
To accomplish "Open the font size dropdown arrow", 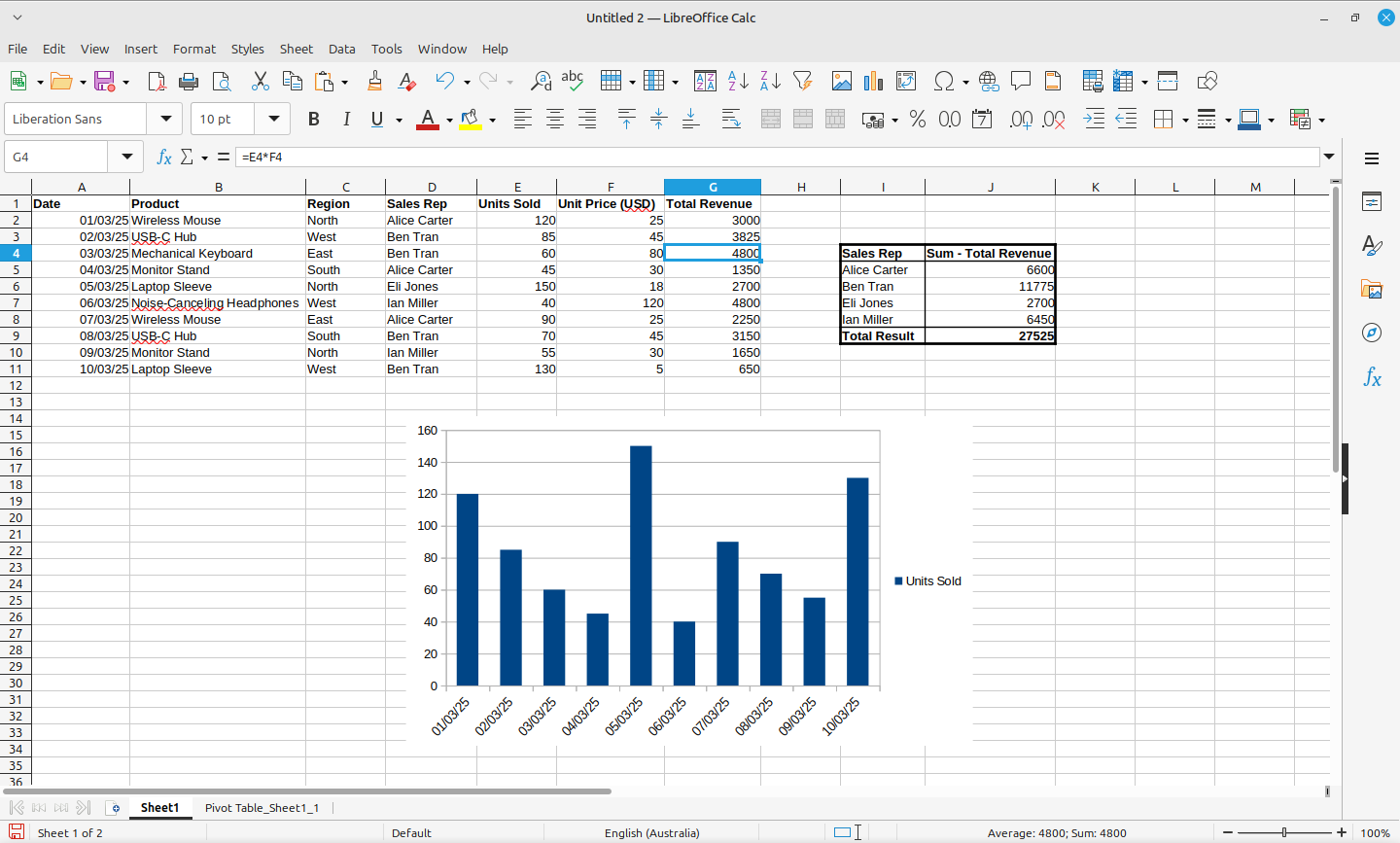I will pyautogui.click(x=273, y=119).
